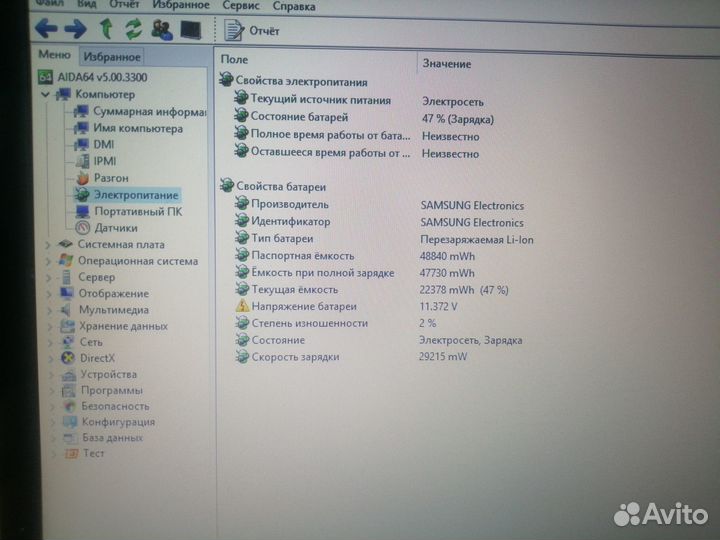
Task: Expand the DirectX node
Action: click(51, 359)
